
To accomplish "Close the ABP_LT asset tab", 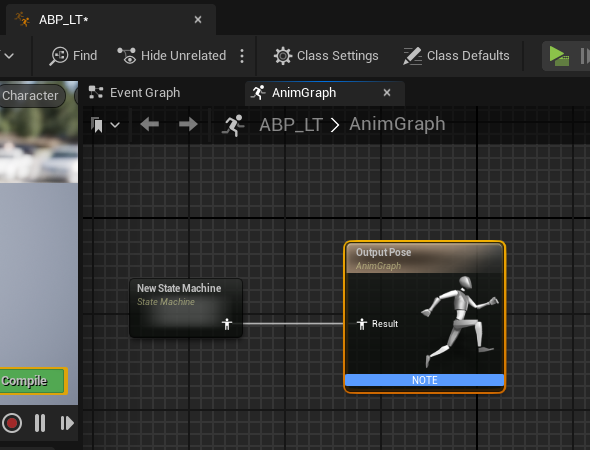I will tap(198, 20).
